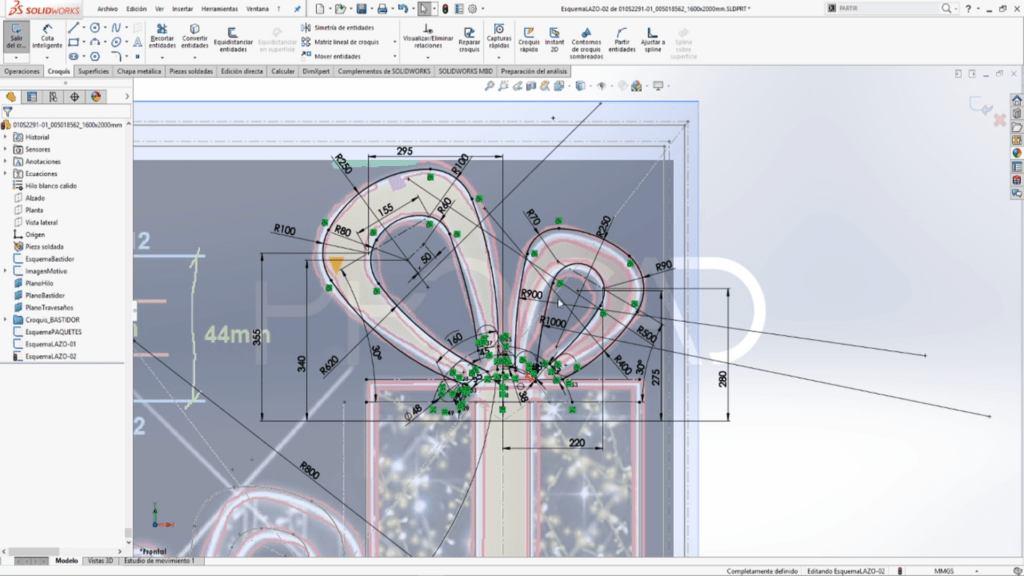The width and height of the screenshot is (1024, 576).
Task: Open the Archivo menu
Action: pos(107,9)
